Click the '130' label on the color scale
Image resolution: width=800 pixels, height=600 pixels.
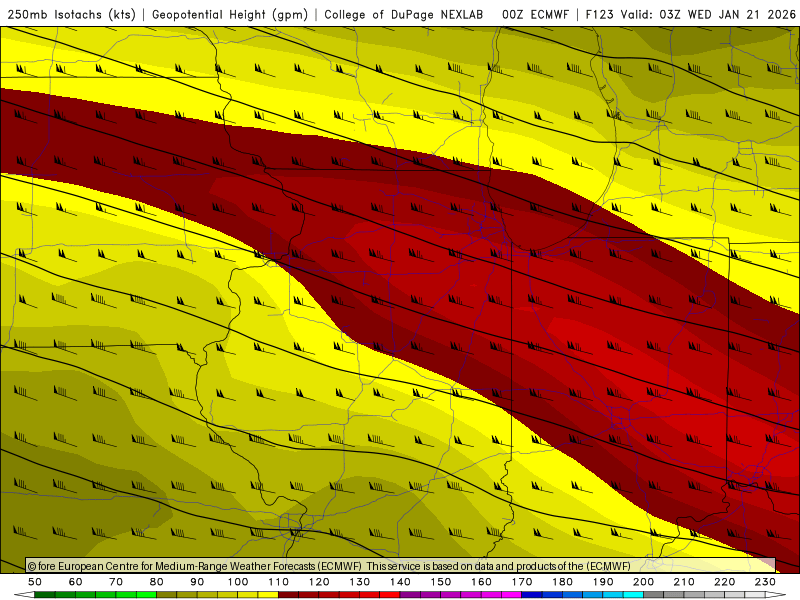pyautogui.click(x=359, y=582)
